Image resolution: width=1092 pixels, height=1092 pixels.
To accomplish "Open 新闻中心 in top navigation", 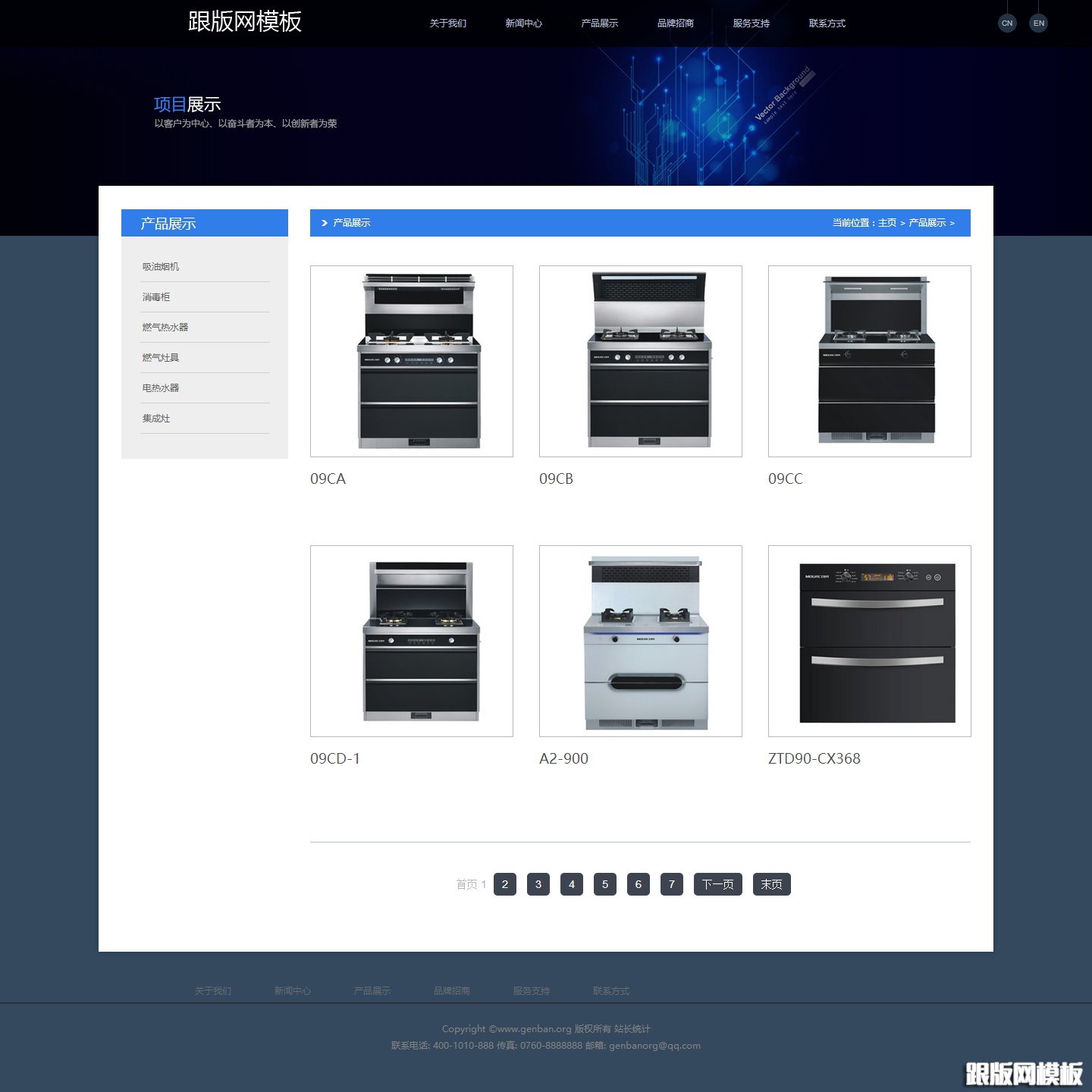I will coord(523,24).
